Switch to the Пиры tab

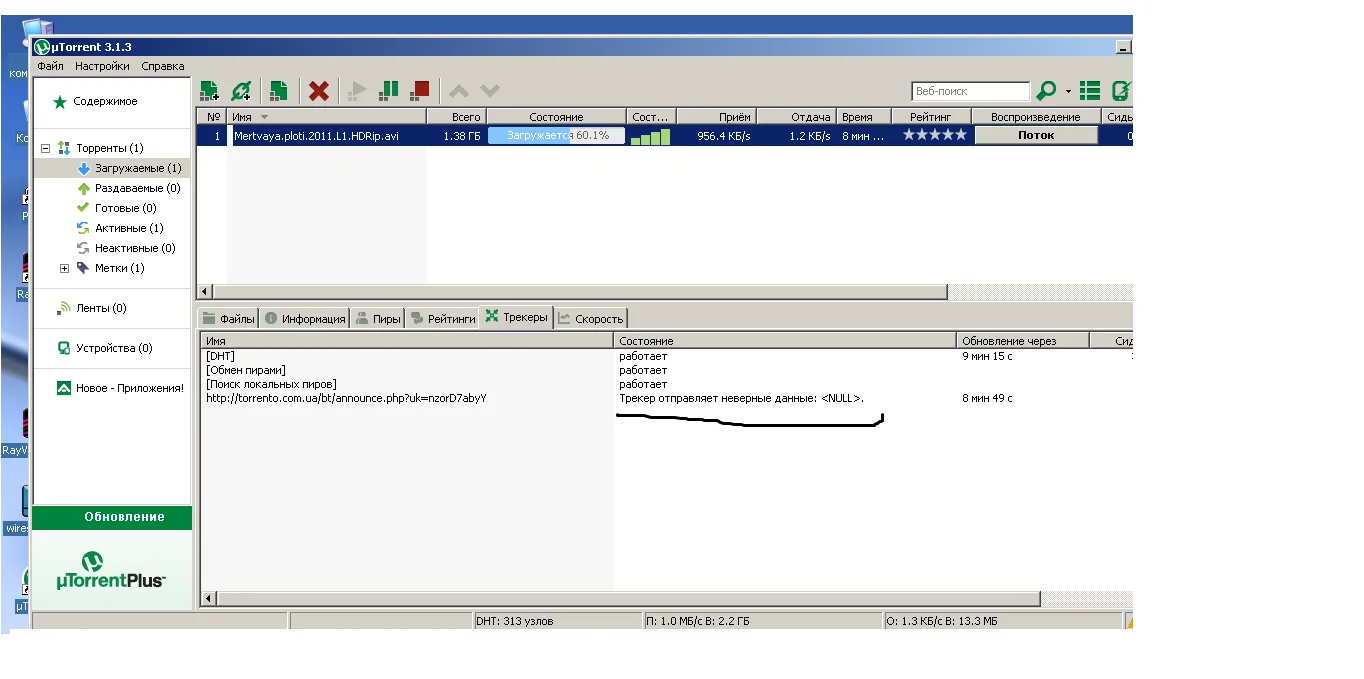point(378,319)
